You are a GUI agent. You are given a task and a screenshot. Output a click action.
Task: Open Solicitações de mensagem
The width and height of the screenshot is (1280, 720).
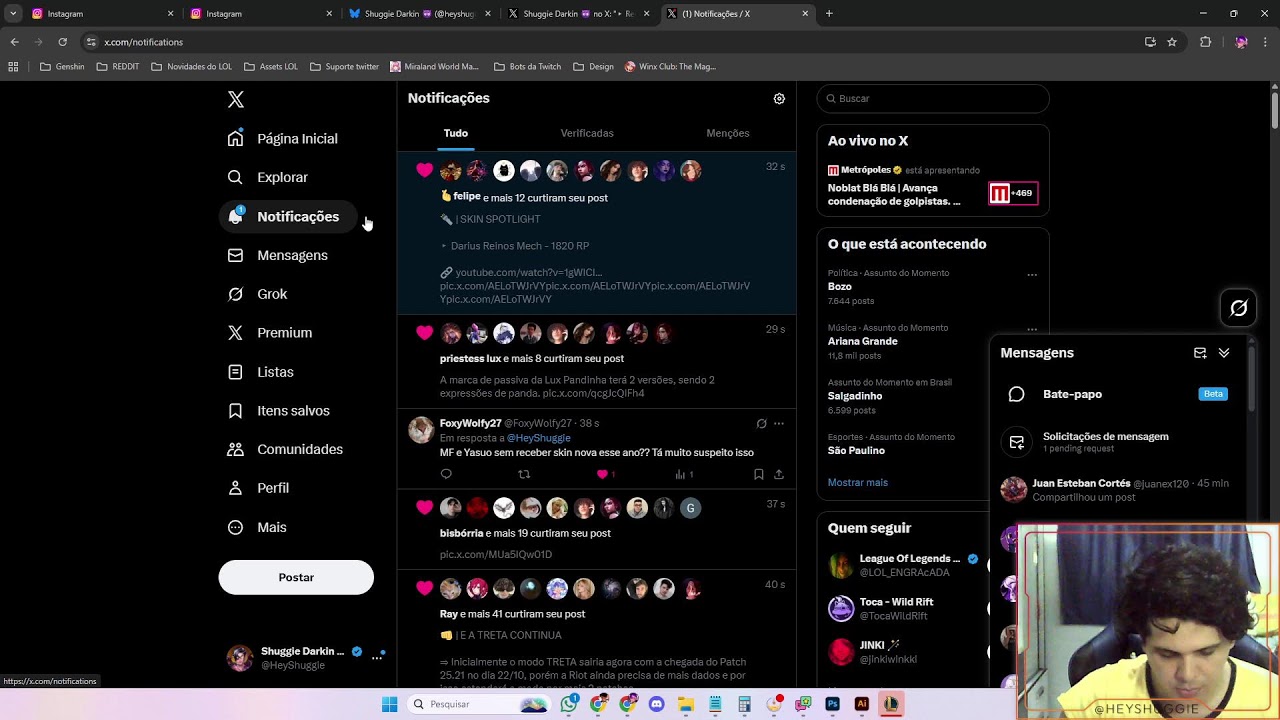point(1118,441)
